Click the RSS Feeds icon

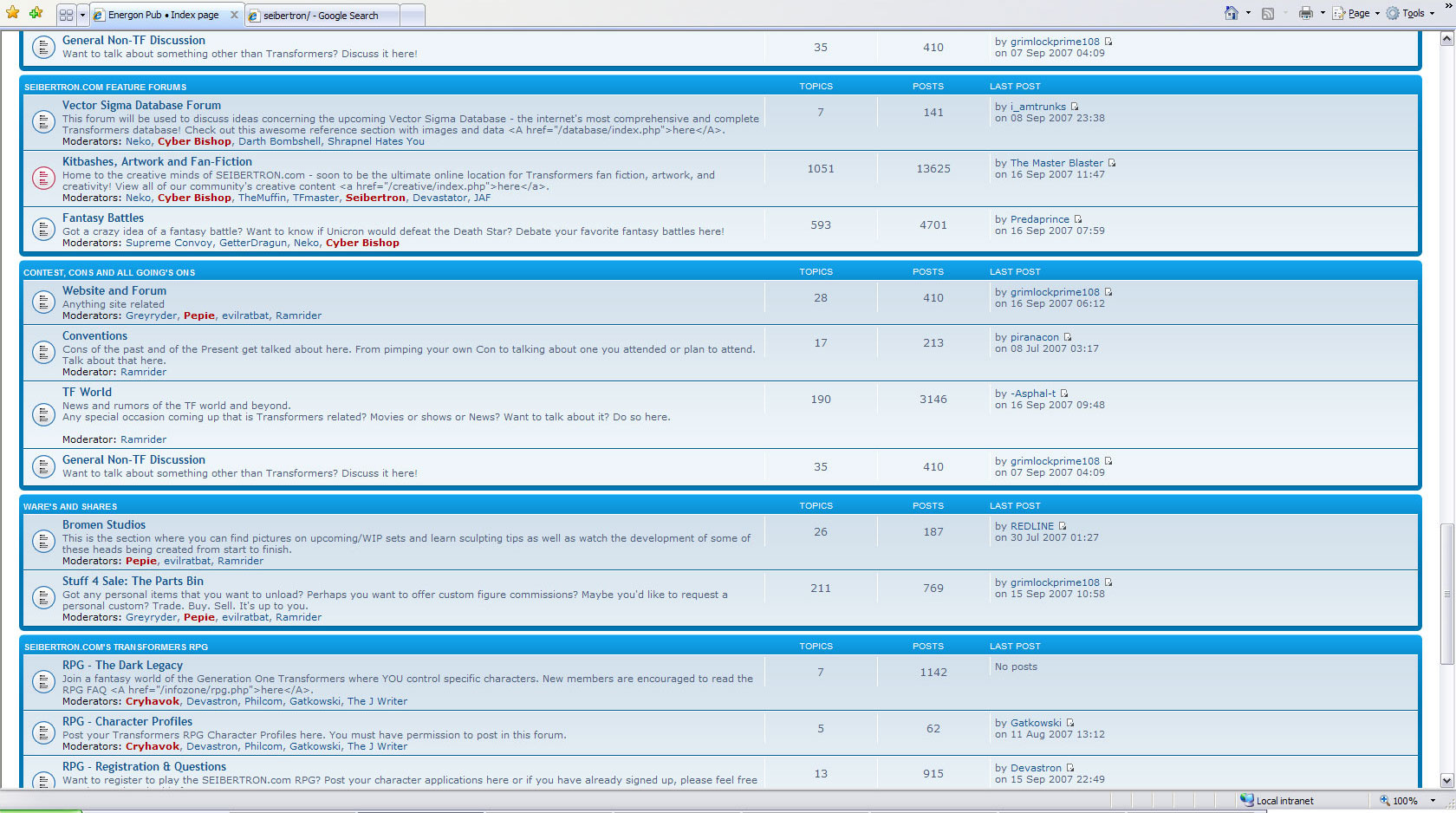(1268, 13)
